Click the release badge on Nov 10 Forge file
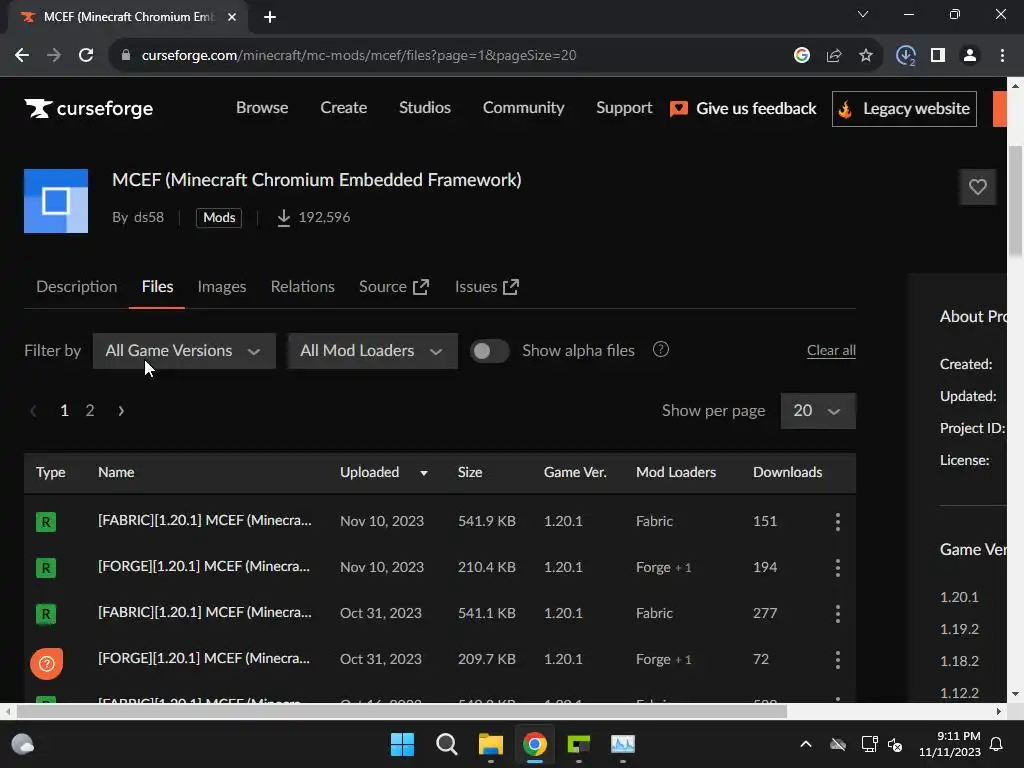Image resolution: width=1024 pixels, height=768 pixels. [x=46, y=568]
